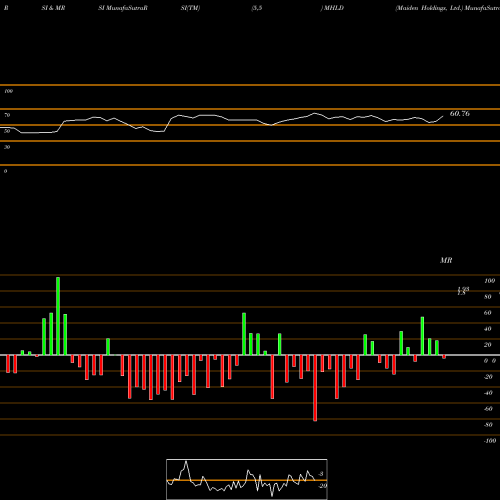Click the 'SI(TM)' header label
The width and height of the screenshot is (500, 500).
[x=190, y=8]
